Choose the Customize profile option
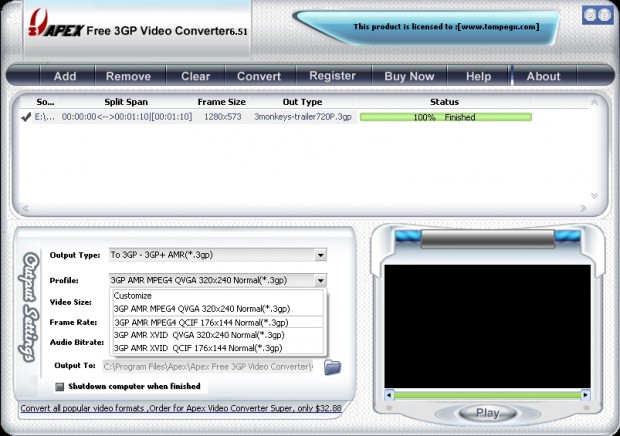Image resolution: width=620 pixels, height=436 pixels. coord(218,296)
